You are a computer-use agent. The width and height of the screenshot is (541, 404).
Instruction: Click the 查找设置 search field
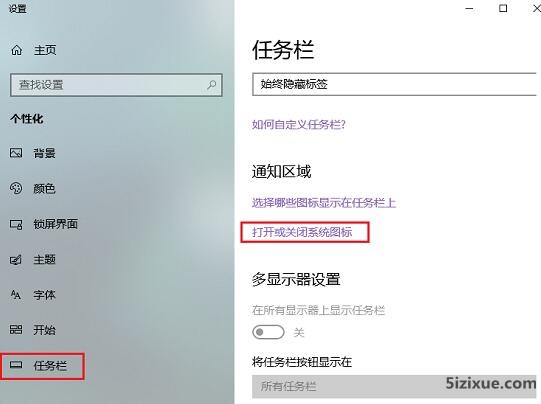[116, 85]
